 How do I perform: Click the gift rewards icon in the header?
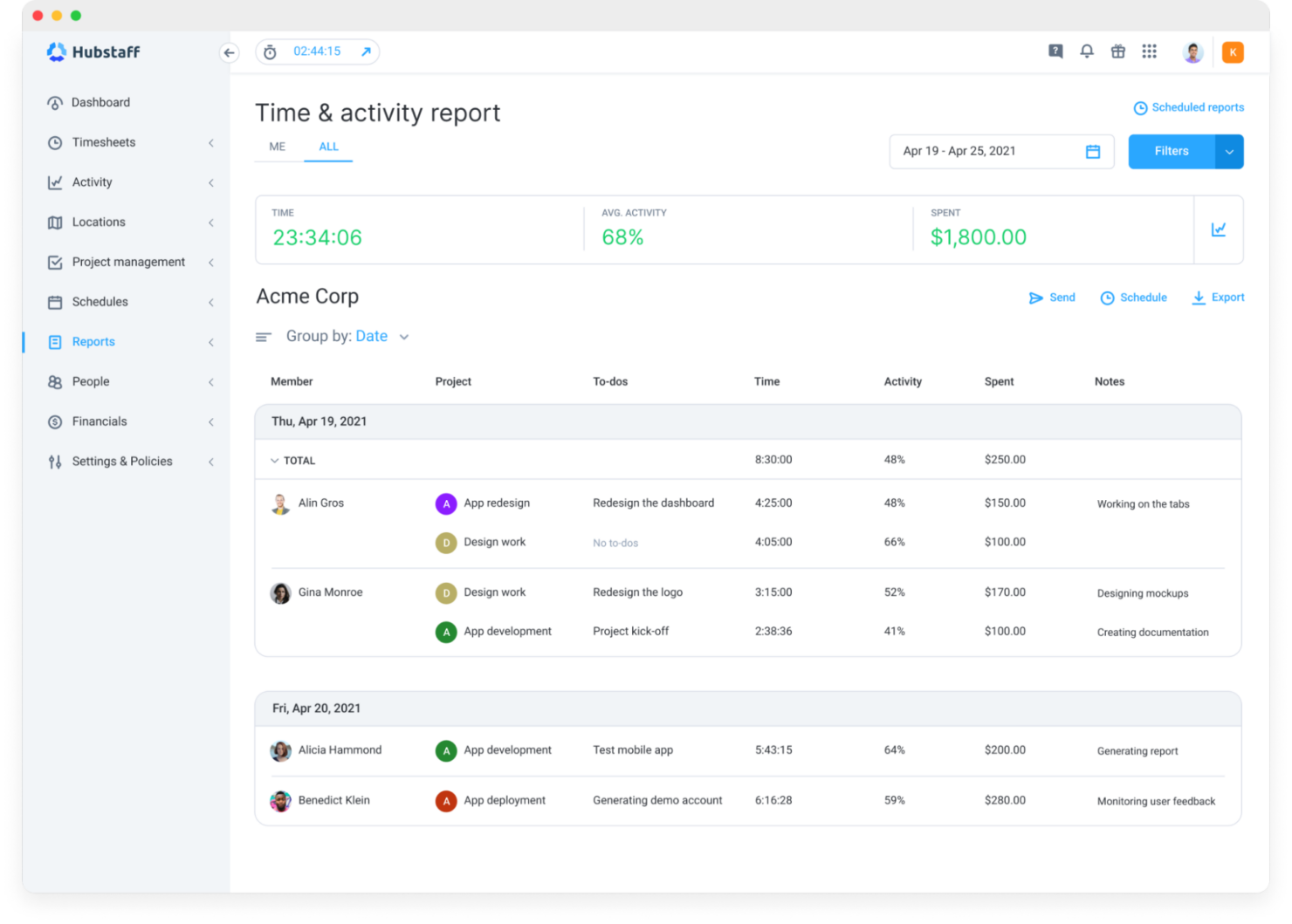1117,51
